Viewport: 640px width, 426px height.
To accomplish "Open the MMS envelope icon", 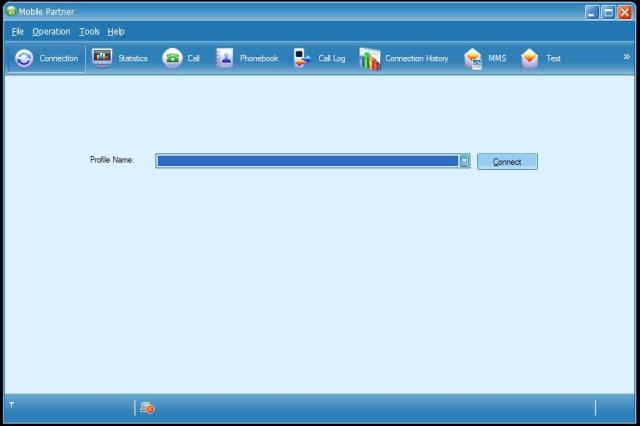I will [x=473, y=59].
